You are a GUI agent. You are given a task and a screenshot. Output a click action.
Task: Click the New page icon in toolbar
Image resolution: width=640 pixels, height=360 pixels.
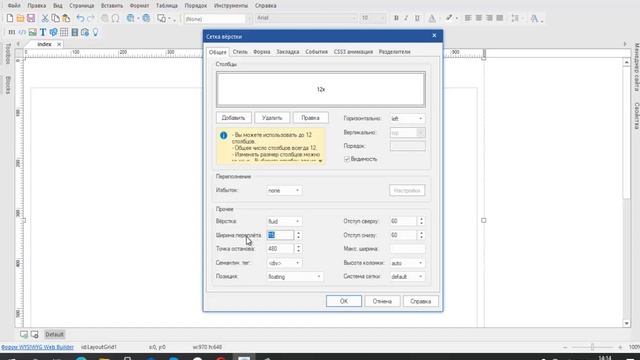click(x=10, y=18)
